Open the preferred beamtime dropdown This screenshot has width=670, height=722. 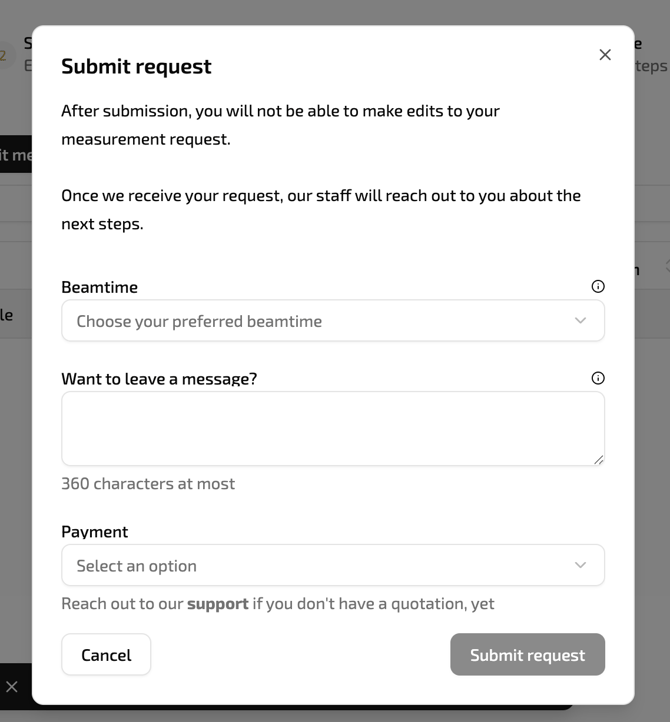point(320,321)
